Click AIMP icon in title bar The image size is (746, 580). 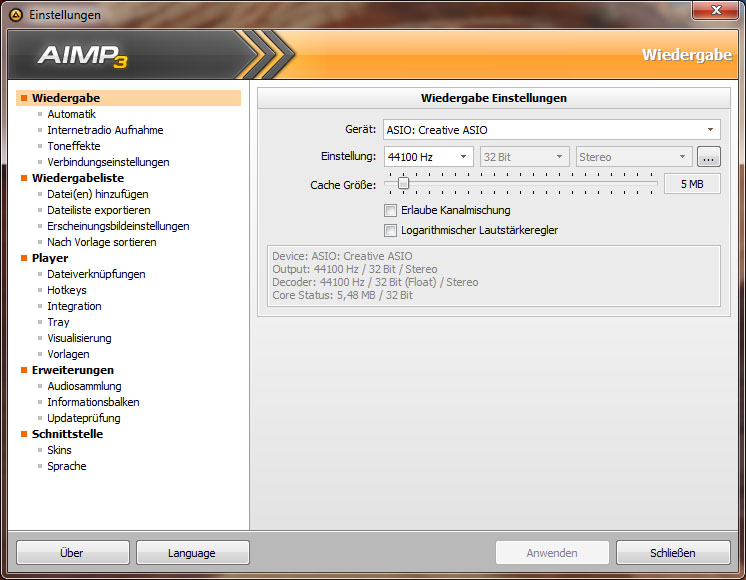(x=16, y=15)
